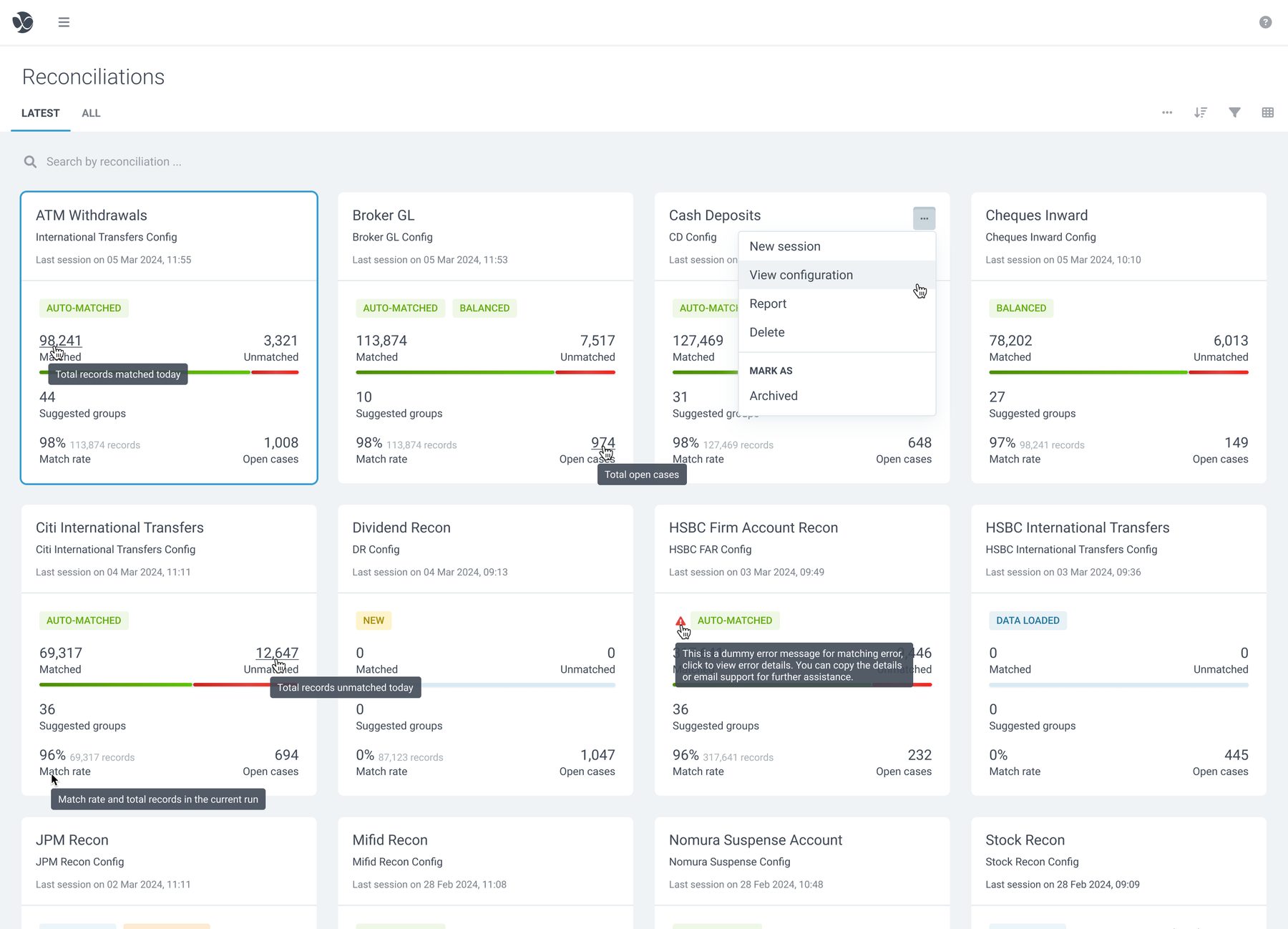
Task: Click Broker GL matched value 113,874
Action: pyautogui.click(x=381, y=341)
